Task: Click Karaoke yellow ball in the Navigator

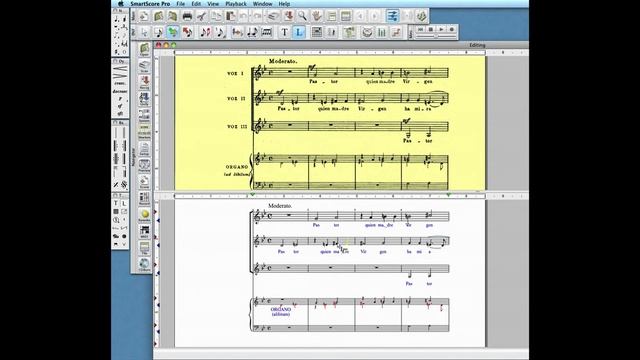Action: (x=144, y=215)
